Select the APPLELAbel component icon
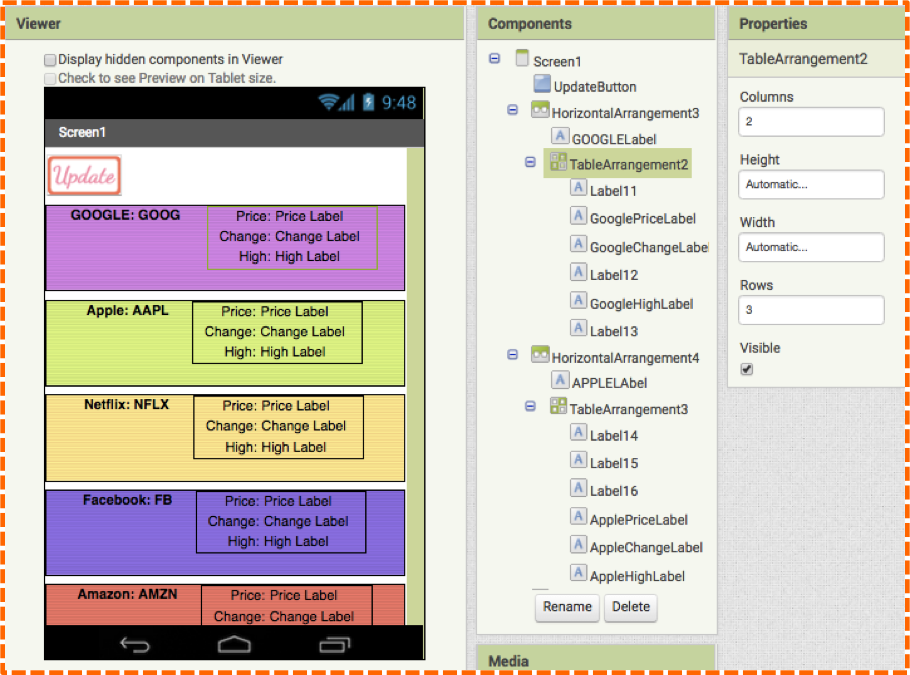910x675 pixels. (x=559, y=381)
